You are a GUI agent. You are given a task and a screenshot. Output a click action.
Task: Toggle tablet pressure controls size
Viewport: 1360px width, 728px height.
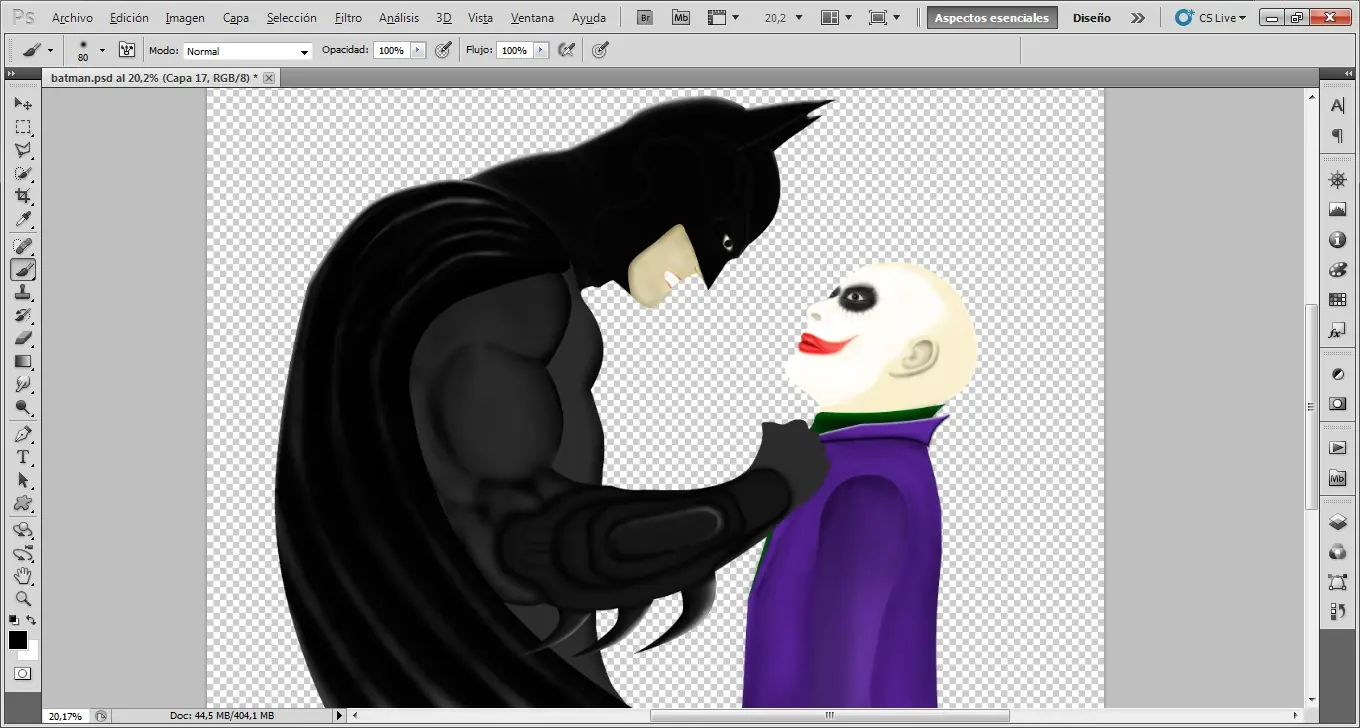(x=599, y=49)
